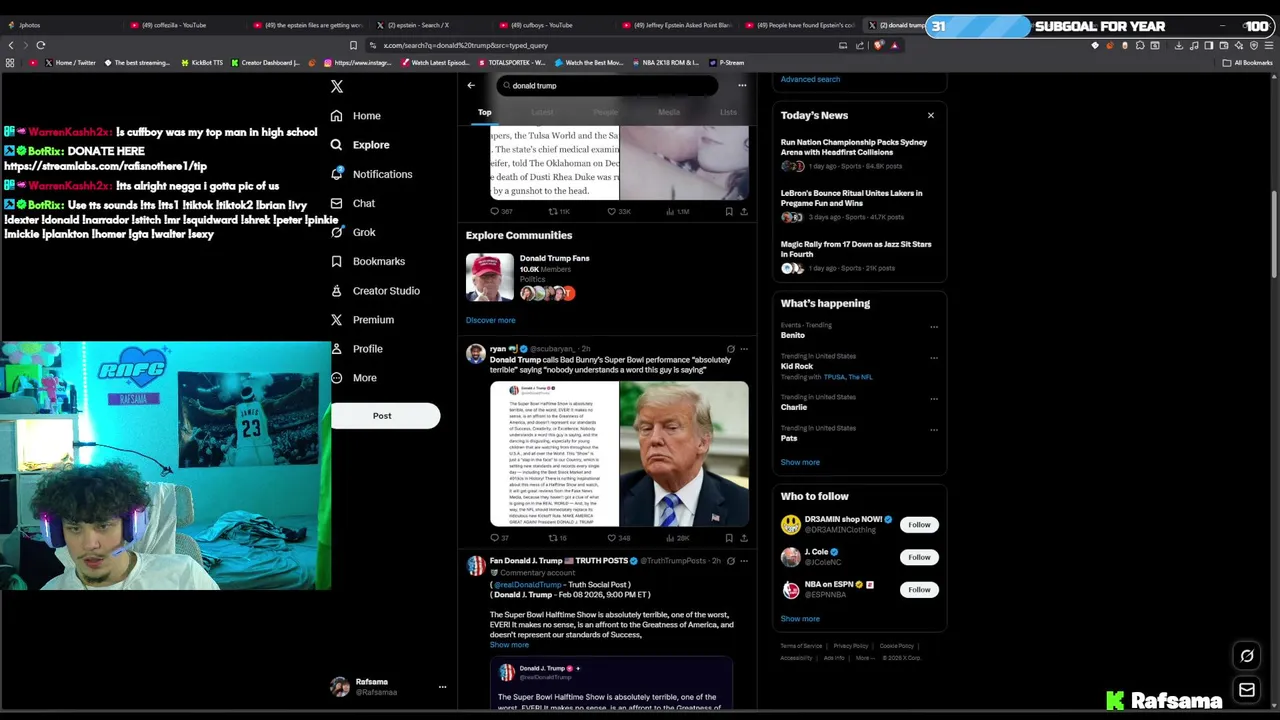1280x720 pixels.
Task: Open options menu for Pats trend
Action: coord(934,430)
